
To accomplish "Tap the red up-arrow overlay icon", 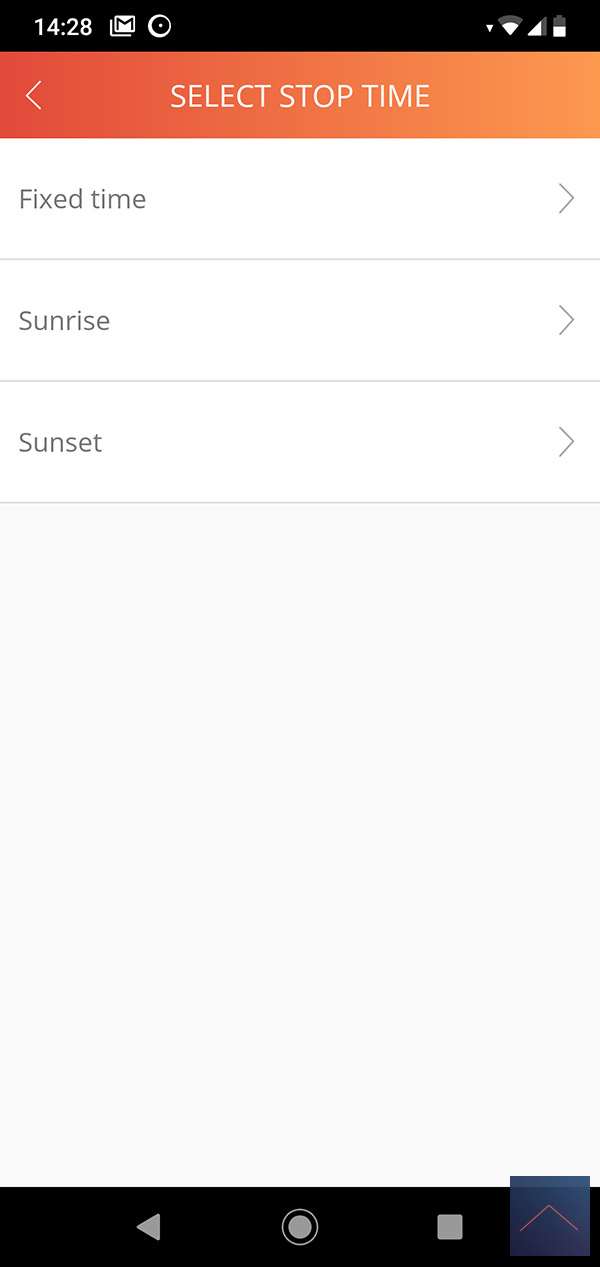I will 549,1216.
